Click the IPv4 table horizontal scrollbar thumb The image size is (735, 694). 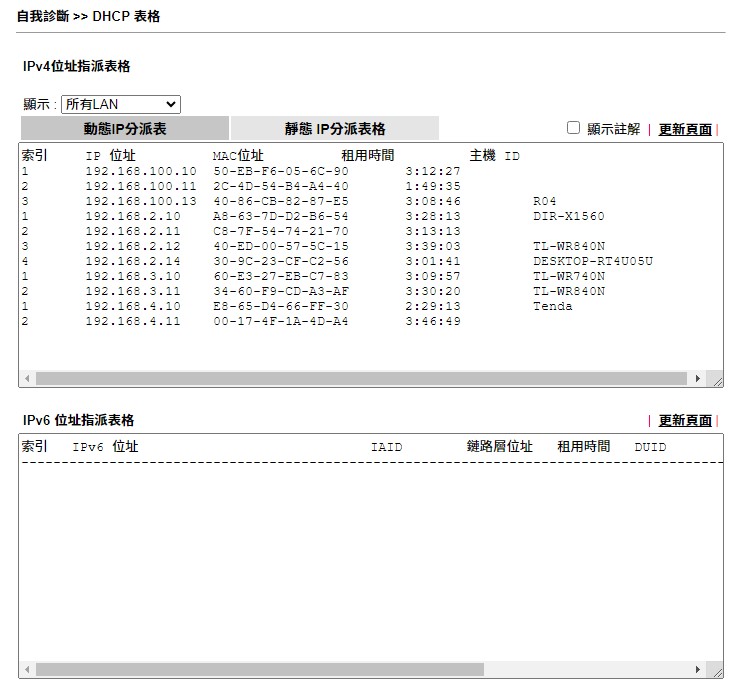360,379
